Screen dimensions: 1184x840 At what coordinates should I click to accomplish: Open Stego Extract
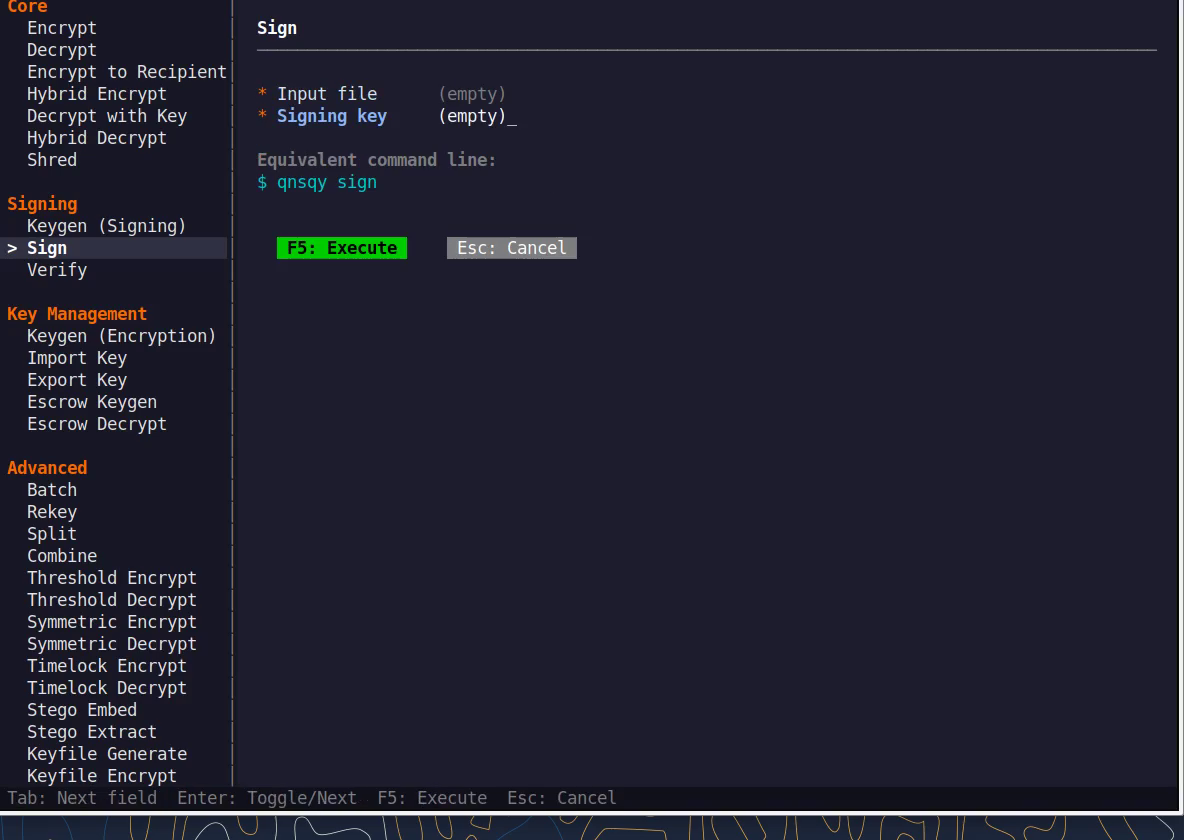(x=92, y=731)
